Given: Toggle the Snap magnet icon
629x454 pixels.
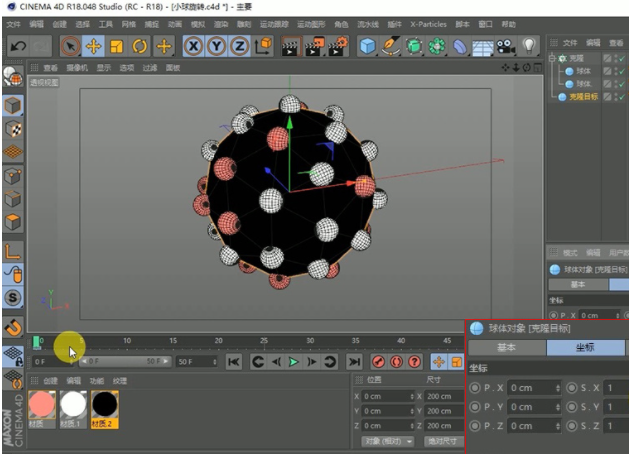Looking at the screenshot, I should [13, 327].
